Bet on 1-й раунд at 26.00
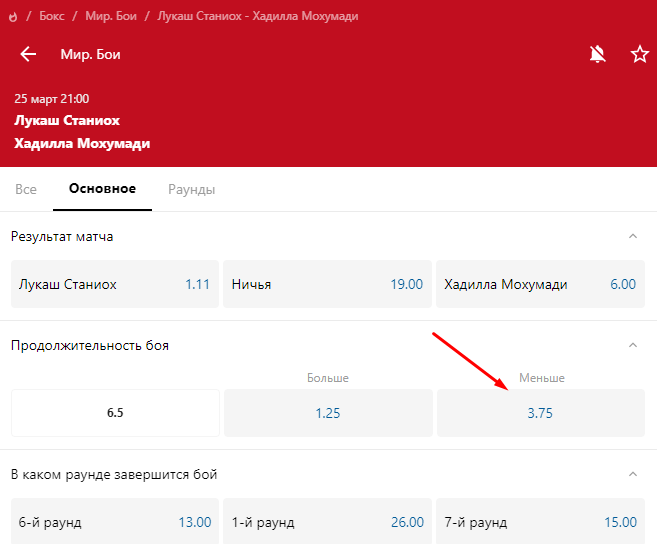This screenshot has width=657, height=544. tap(327, 521)
